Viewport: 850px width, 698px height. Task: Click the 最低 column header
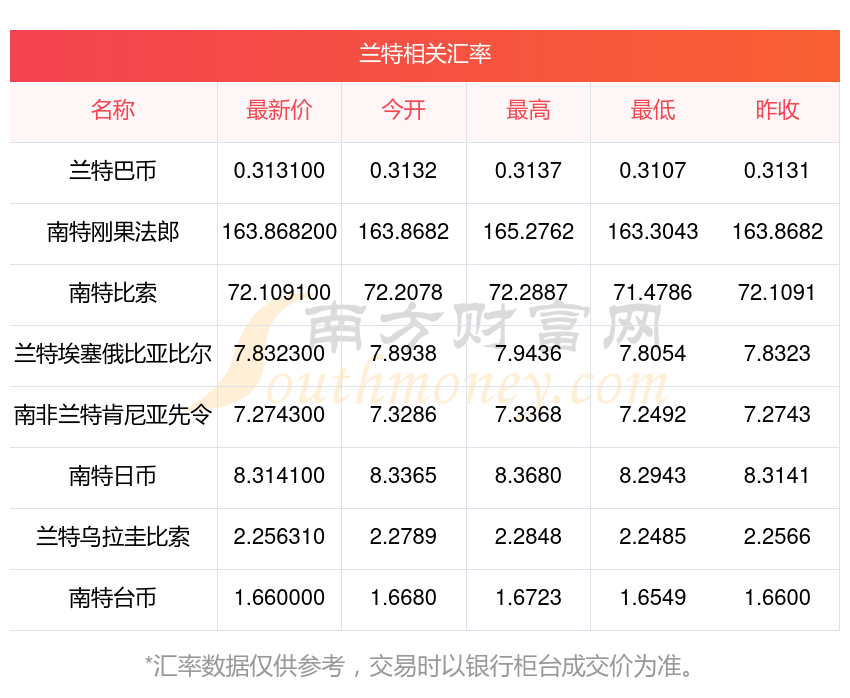(x=653, y=110)
